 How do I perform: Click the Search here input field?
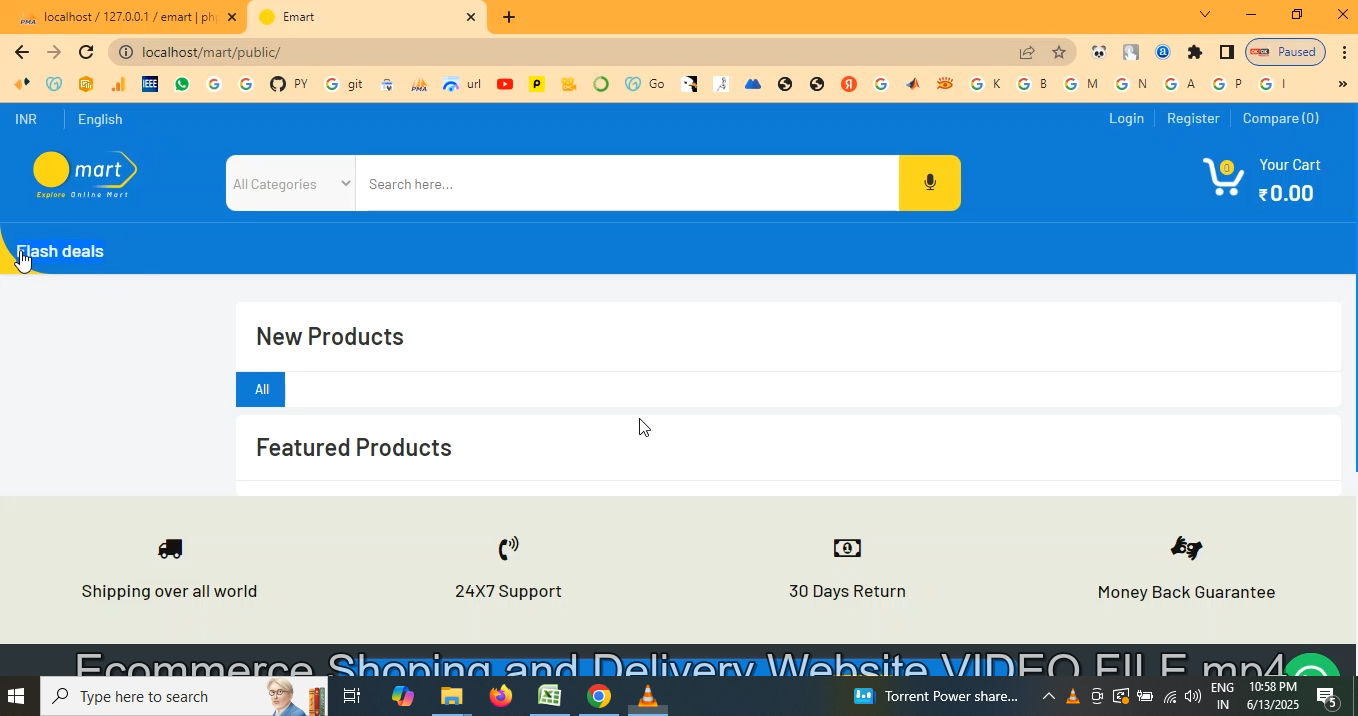(627, 184)
